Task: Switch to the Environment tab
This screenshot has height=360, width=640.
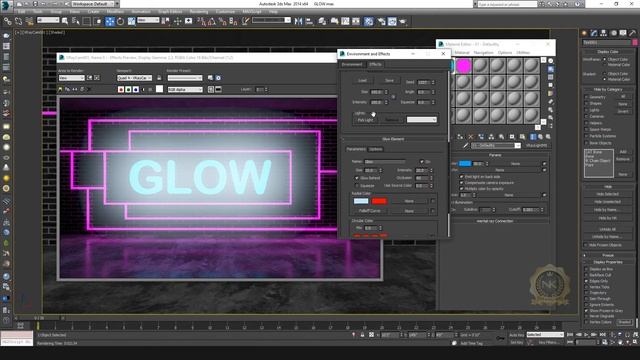Action: 352,64
